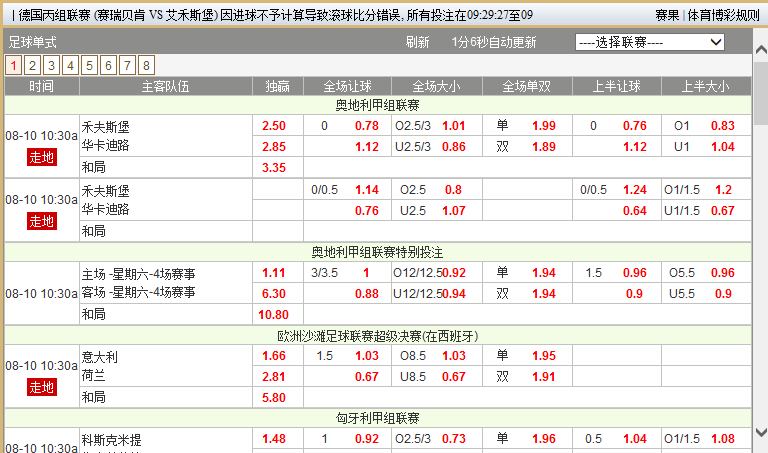Image resolution: width=768 pixels, height=453 pixels.
Task: Select U1/1.5 odds 0.67
Action: pyautogui.click(x=723, y=211)
